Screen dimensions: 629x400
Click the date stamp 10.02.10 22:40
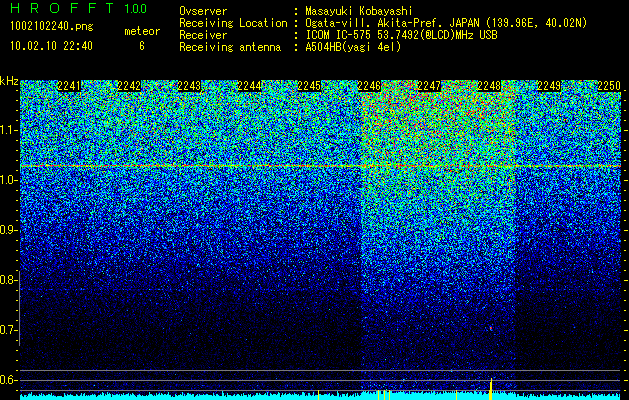[x=51, y=46]
